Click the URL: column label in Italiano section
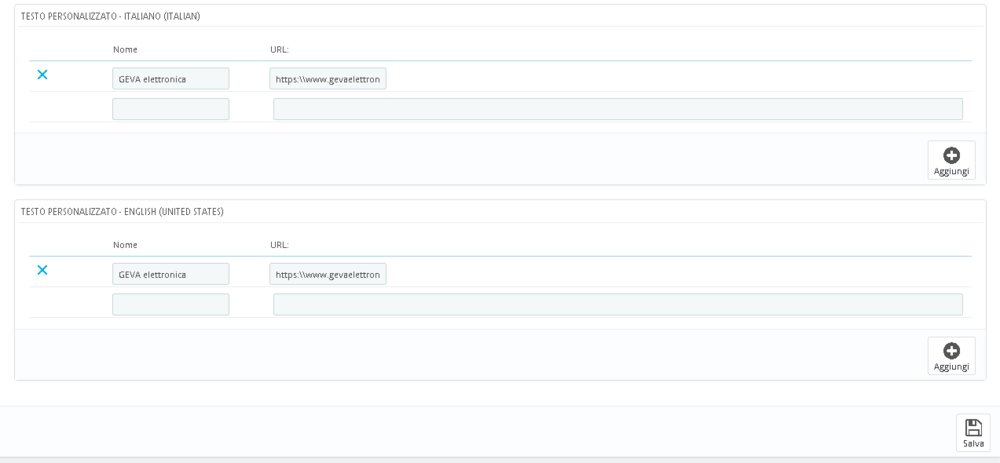1000x463 pixels. coord(279,49)
